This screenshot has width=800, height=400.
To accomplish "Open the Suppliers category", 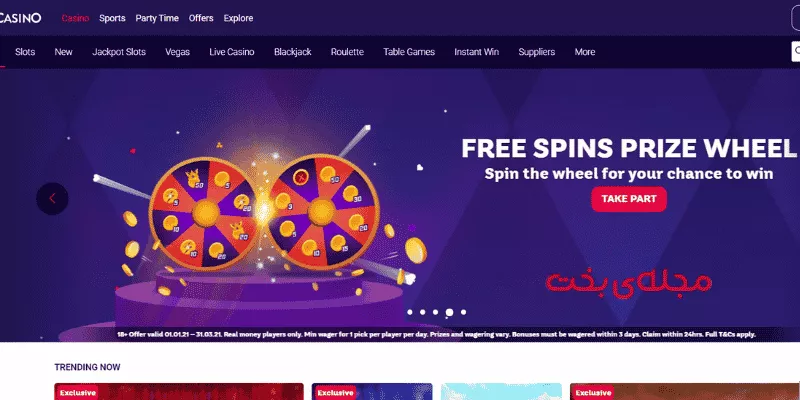I will pyautogui.click(x=537, y=52).
